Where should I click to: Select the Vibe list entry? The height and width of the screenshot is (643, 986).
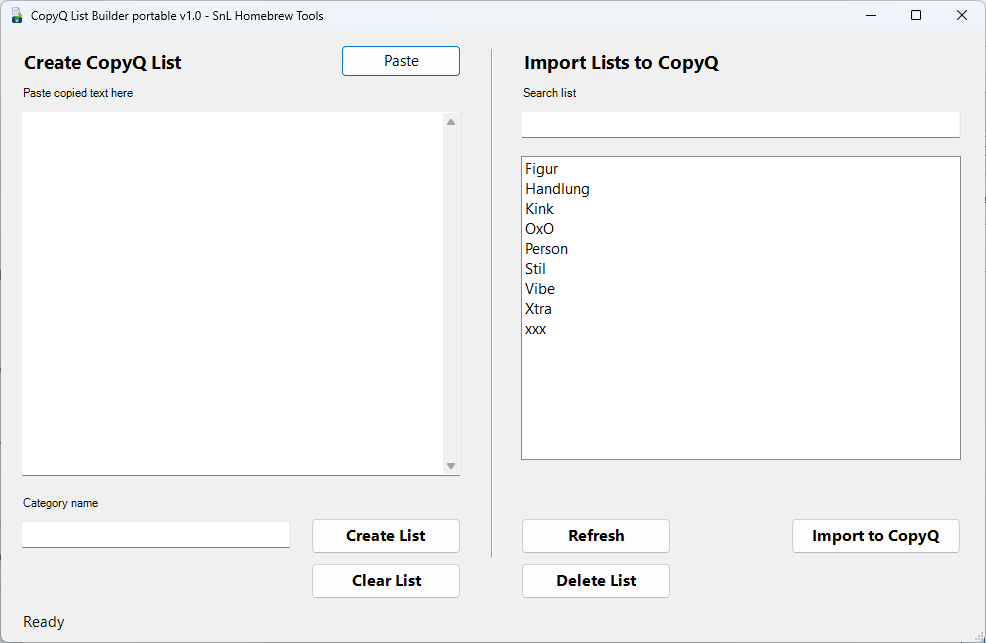pos(741,289)
